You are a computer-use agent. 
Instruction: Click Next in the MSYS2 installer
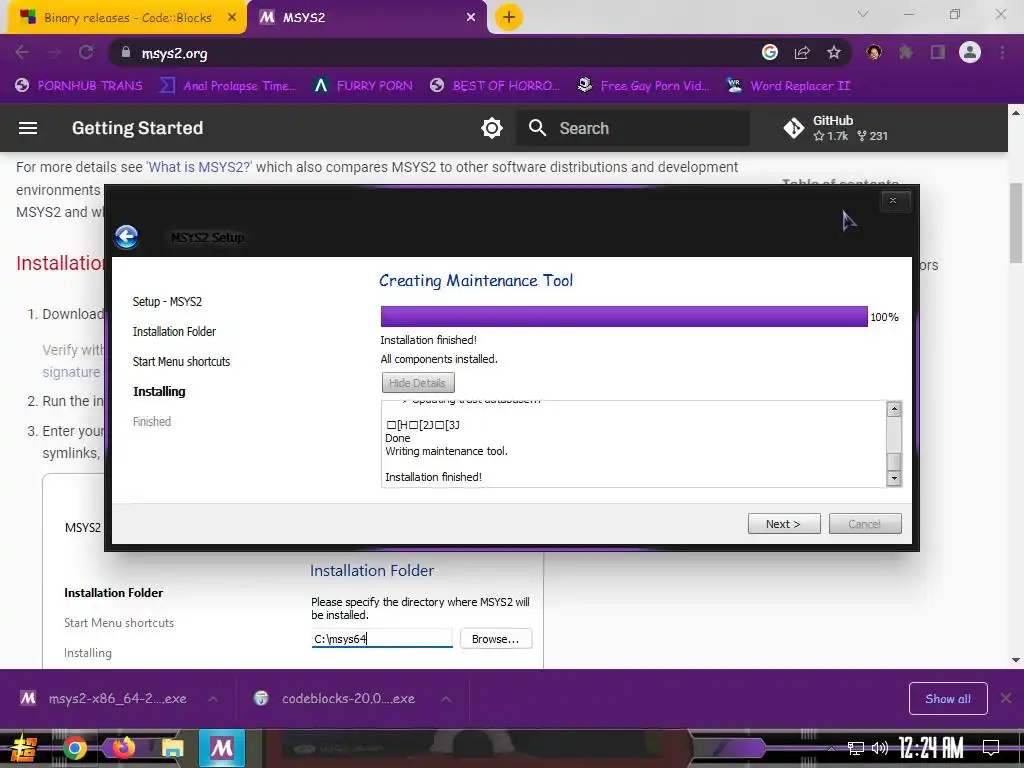784,524
